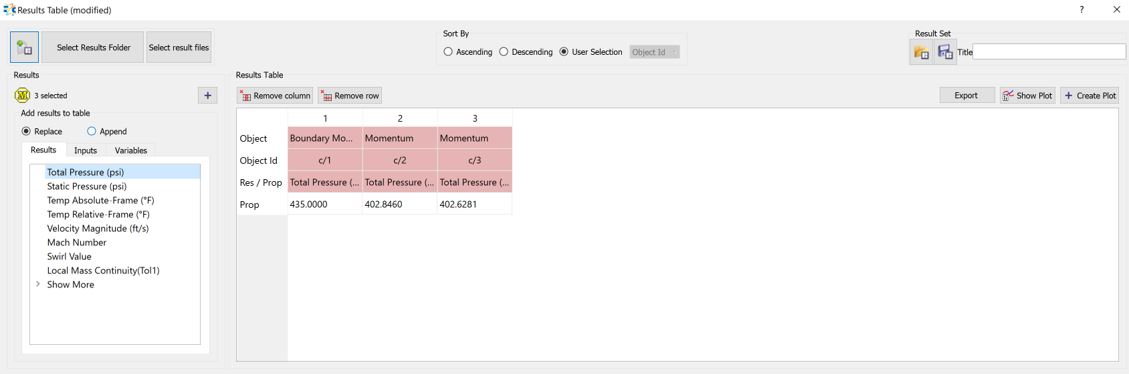Click the help question mark icon
1129x374 pixels.
click(1082, 10)
